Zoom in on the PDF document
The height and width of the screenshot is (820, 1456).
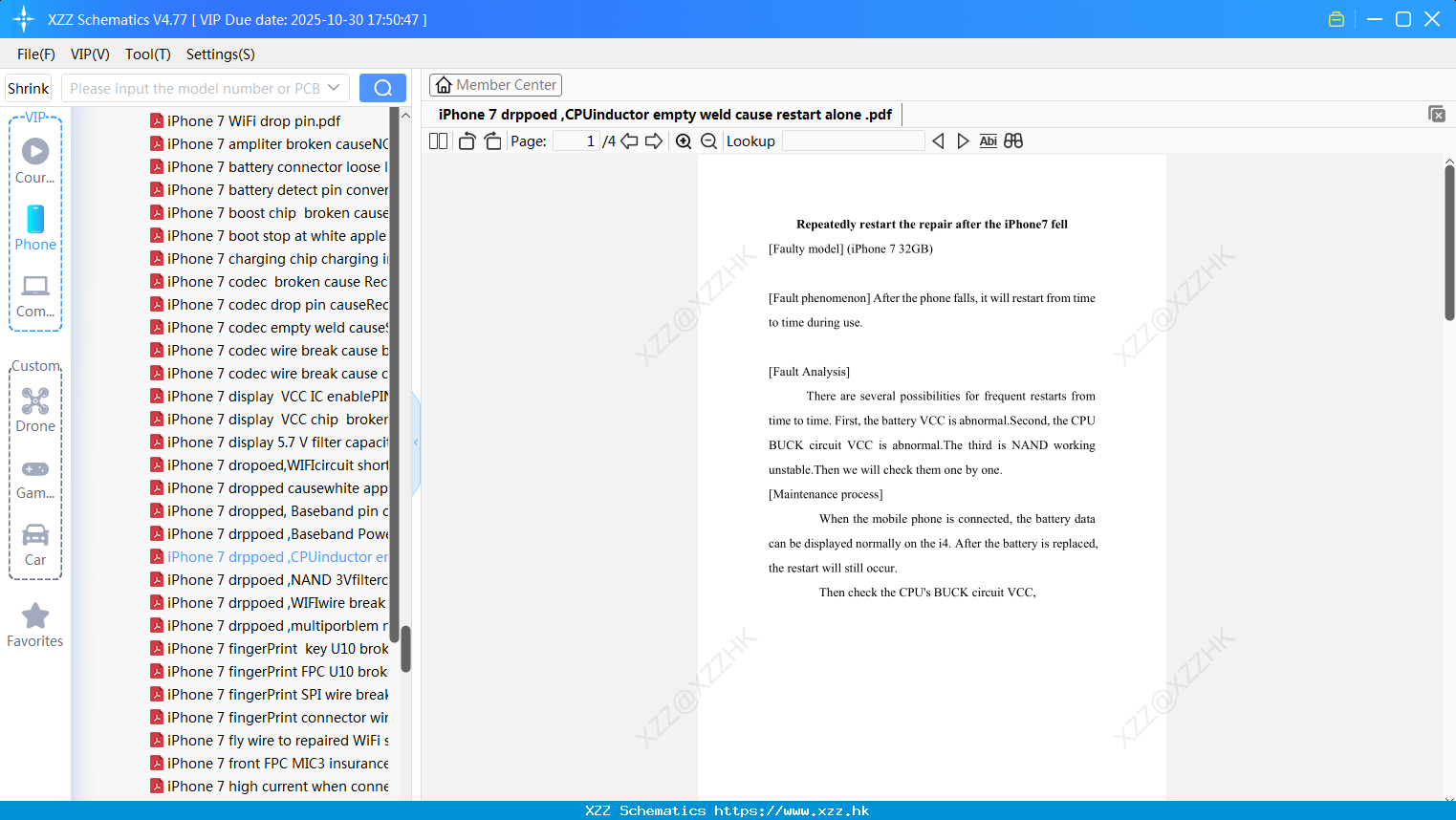[x=684, y=141]
